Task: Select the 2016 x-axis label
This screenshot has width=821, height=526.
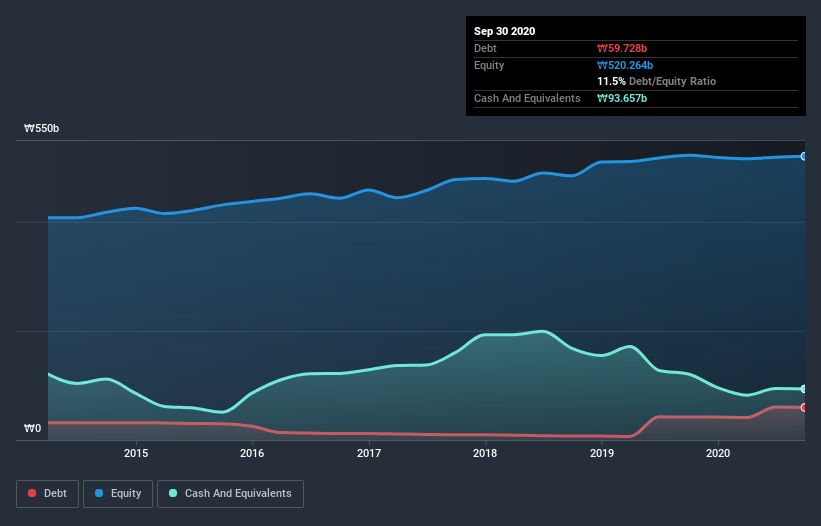Action: [252, 453]
